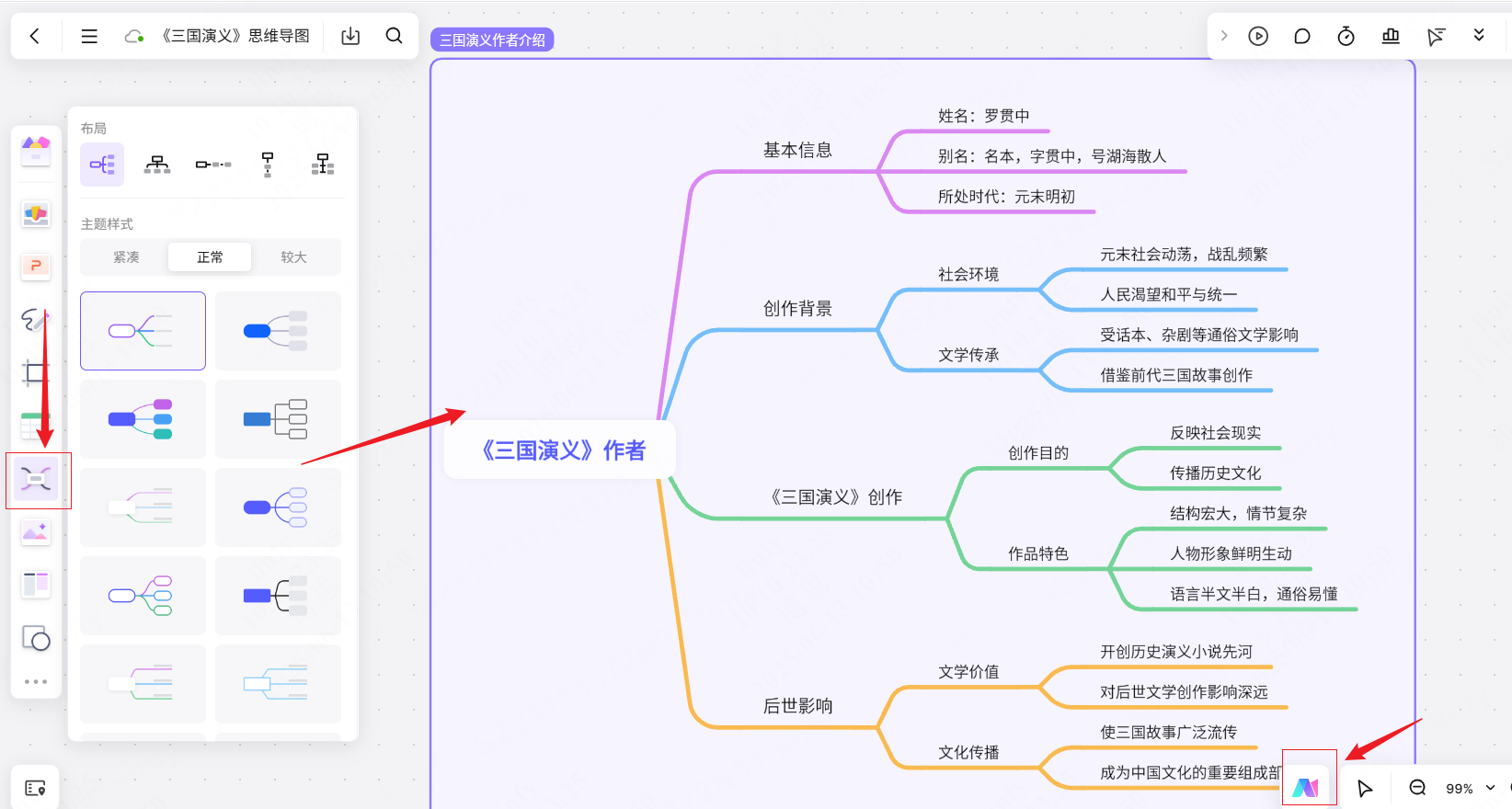Select 较大 theme size tab
Screen dimensions: 1512x809
[x=293, y=257]
